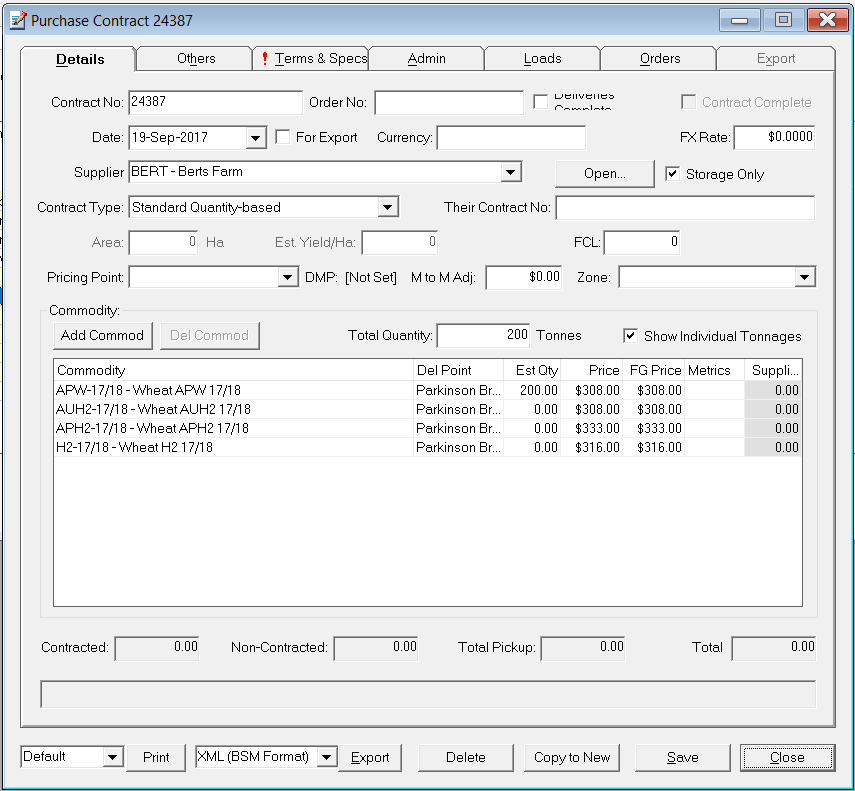
Task: Click the FCL input field
Action: click(x=642, y=242)
